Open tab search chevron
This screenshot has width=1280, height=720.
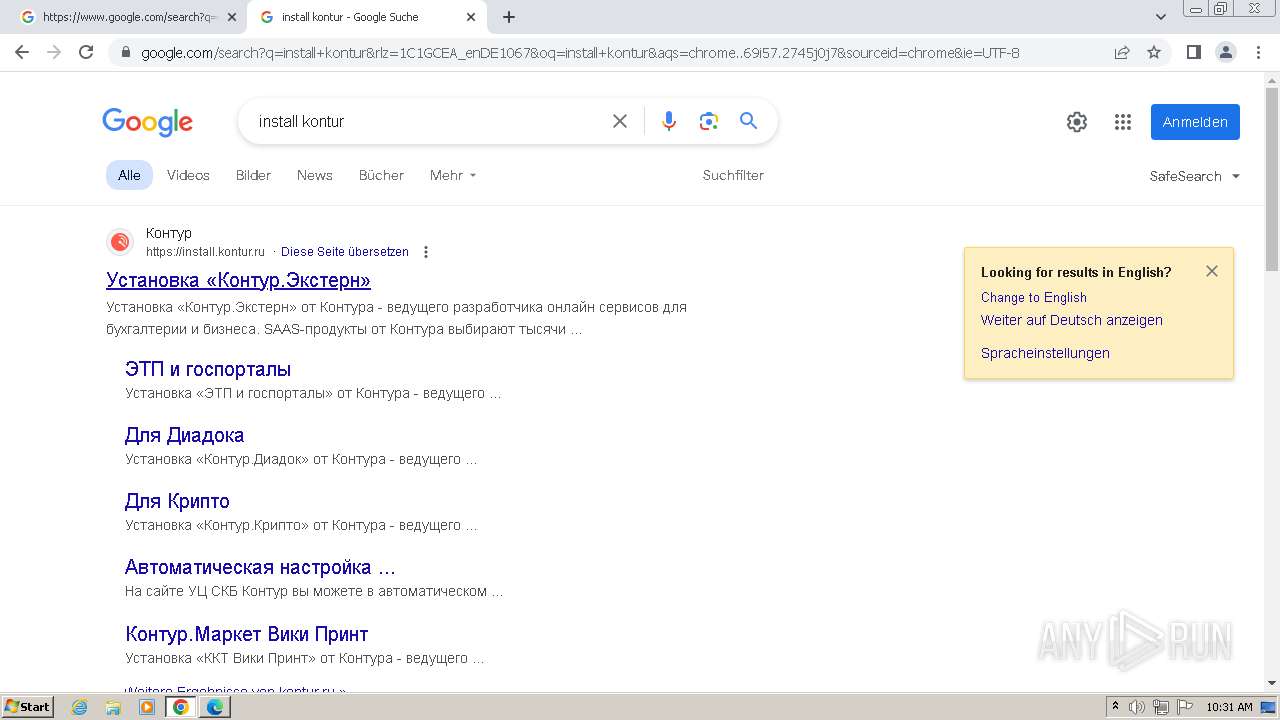pos(1161,17)
